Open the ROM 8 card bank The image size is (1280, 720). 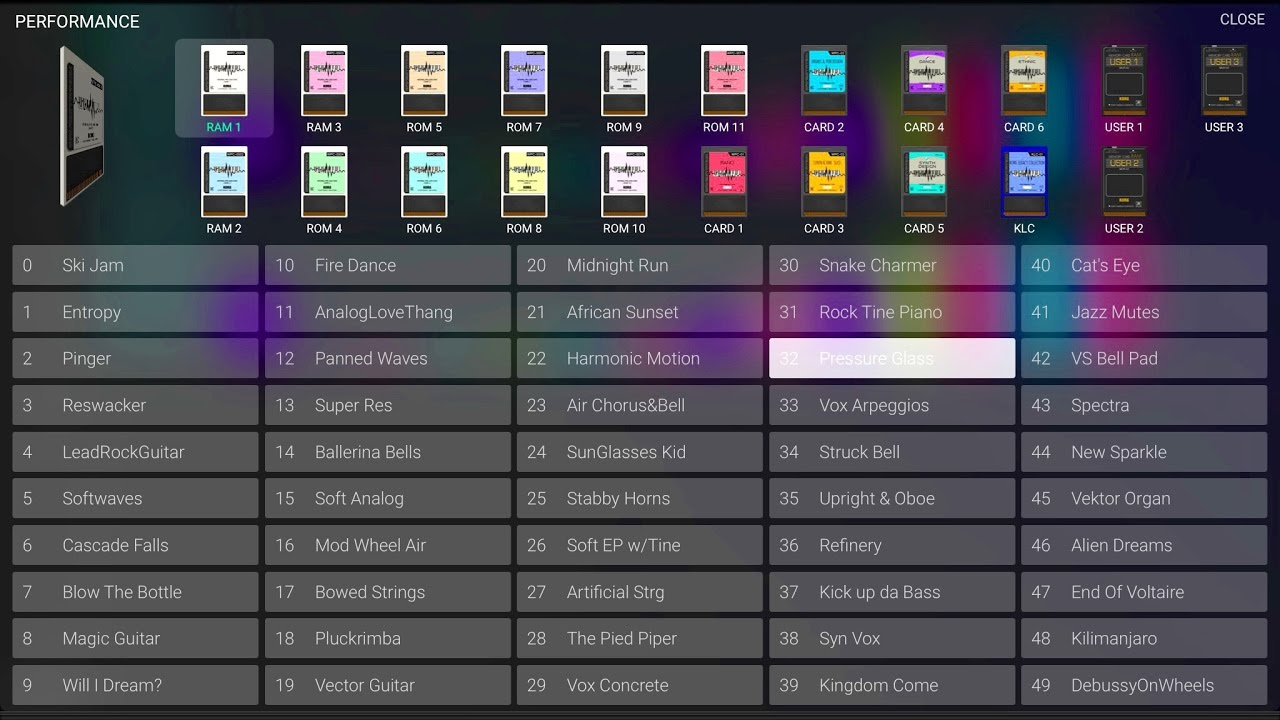(524, 182)
